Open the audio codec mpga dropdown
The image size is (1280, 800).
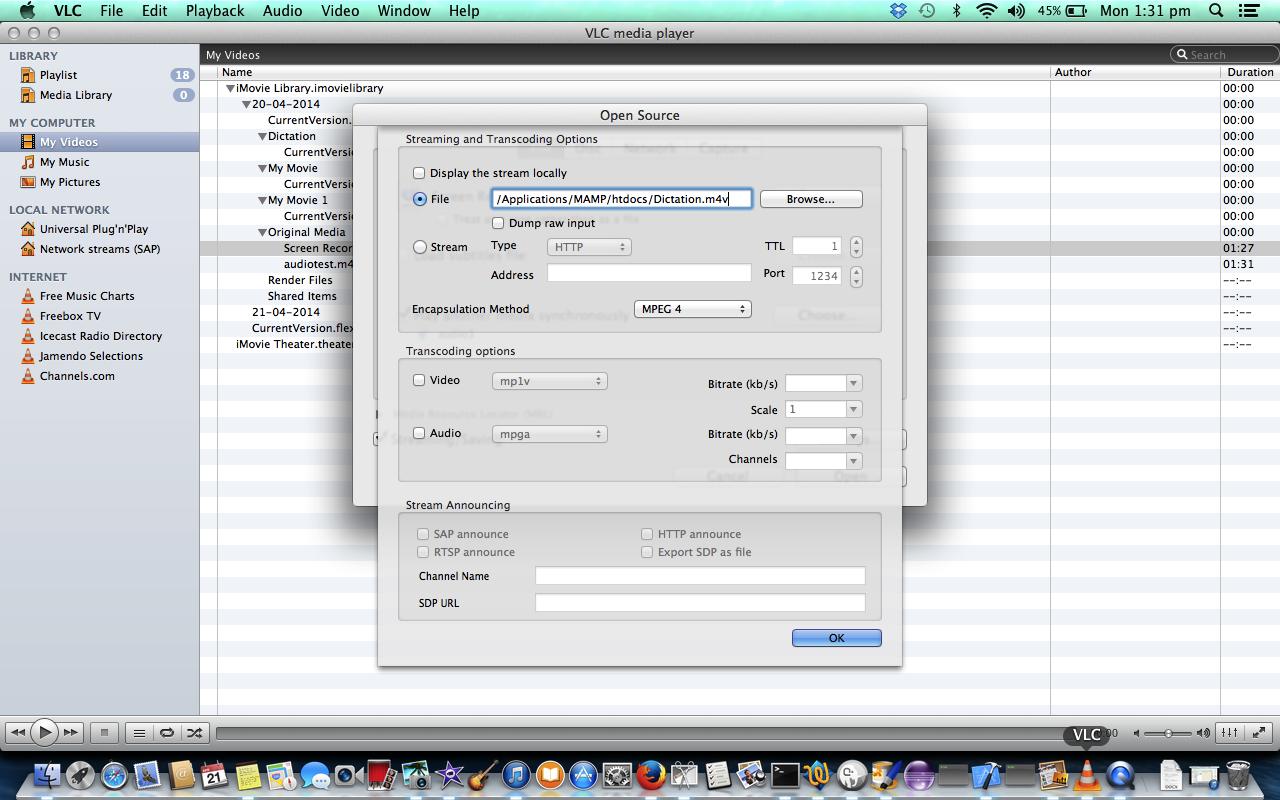(x=550, y=434)
